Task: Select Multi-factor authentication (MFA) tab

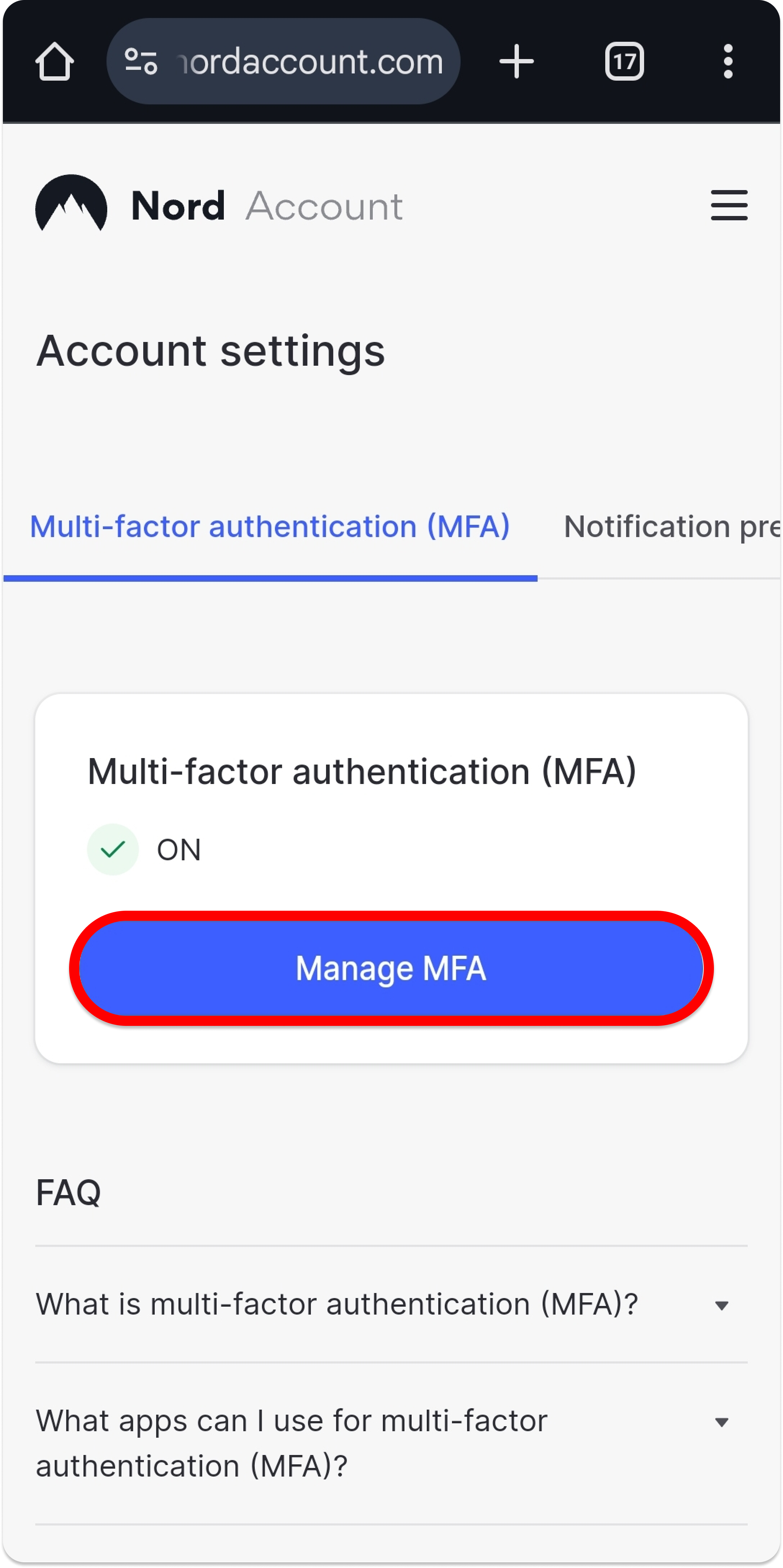Action: (x=270, y=527)
